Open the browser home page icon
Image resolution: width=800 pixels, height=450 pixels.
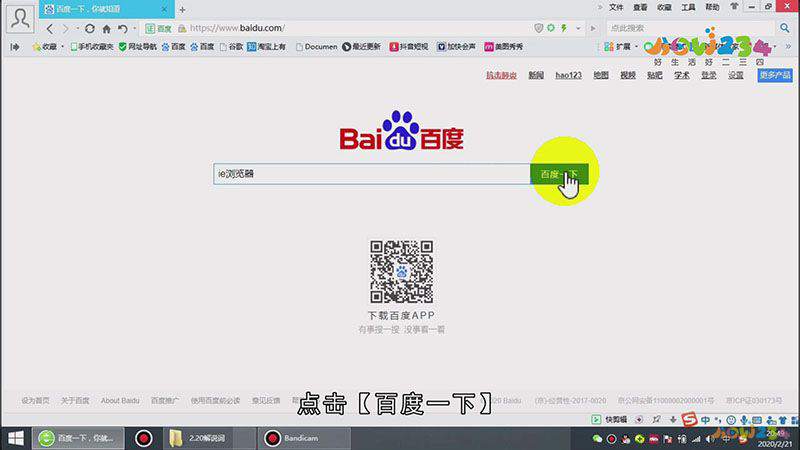106,29
